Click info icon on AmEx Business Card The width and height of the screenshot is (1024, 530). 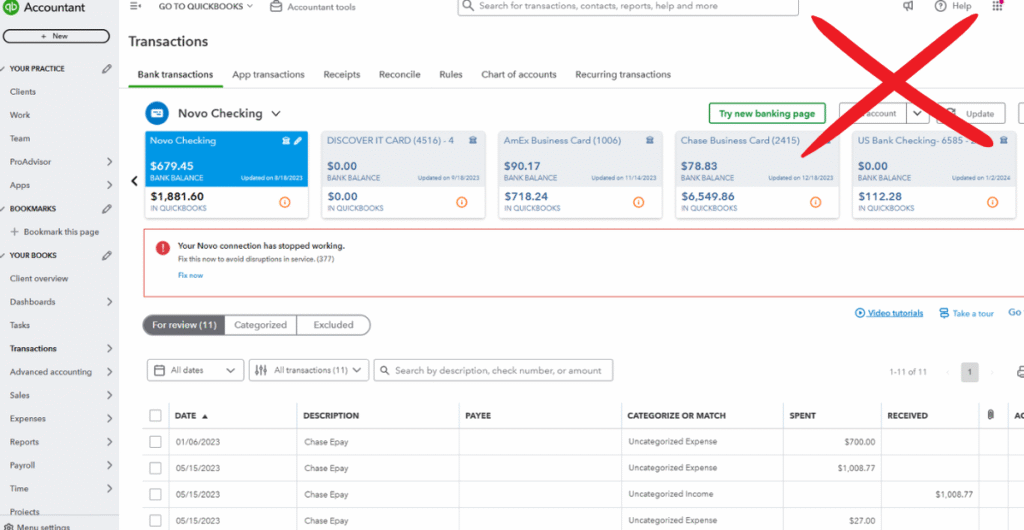pos(639,202)
